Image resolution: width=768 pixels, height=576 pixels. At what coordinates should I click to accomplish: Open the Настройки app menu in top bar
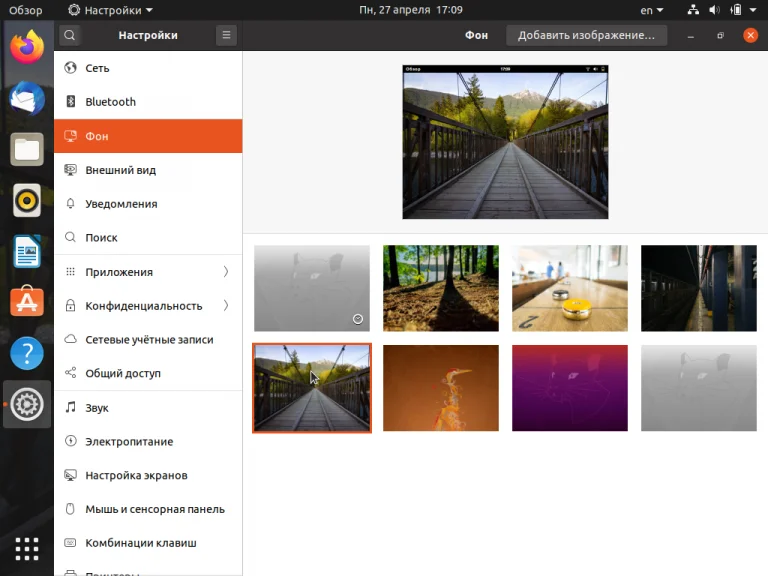pos(110,10)
